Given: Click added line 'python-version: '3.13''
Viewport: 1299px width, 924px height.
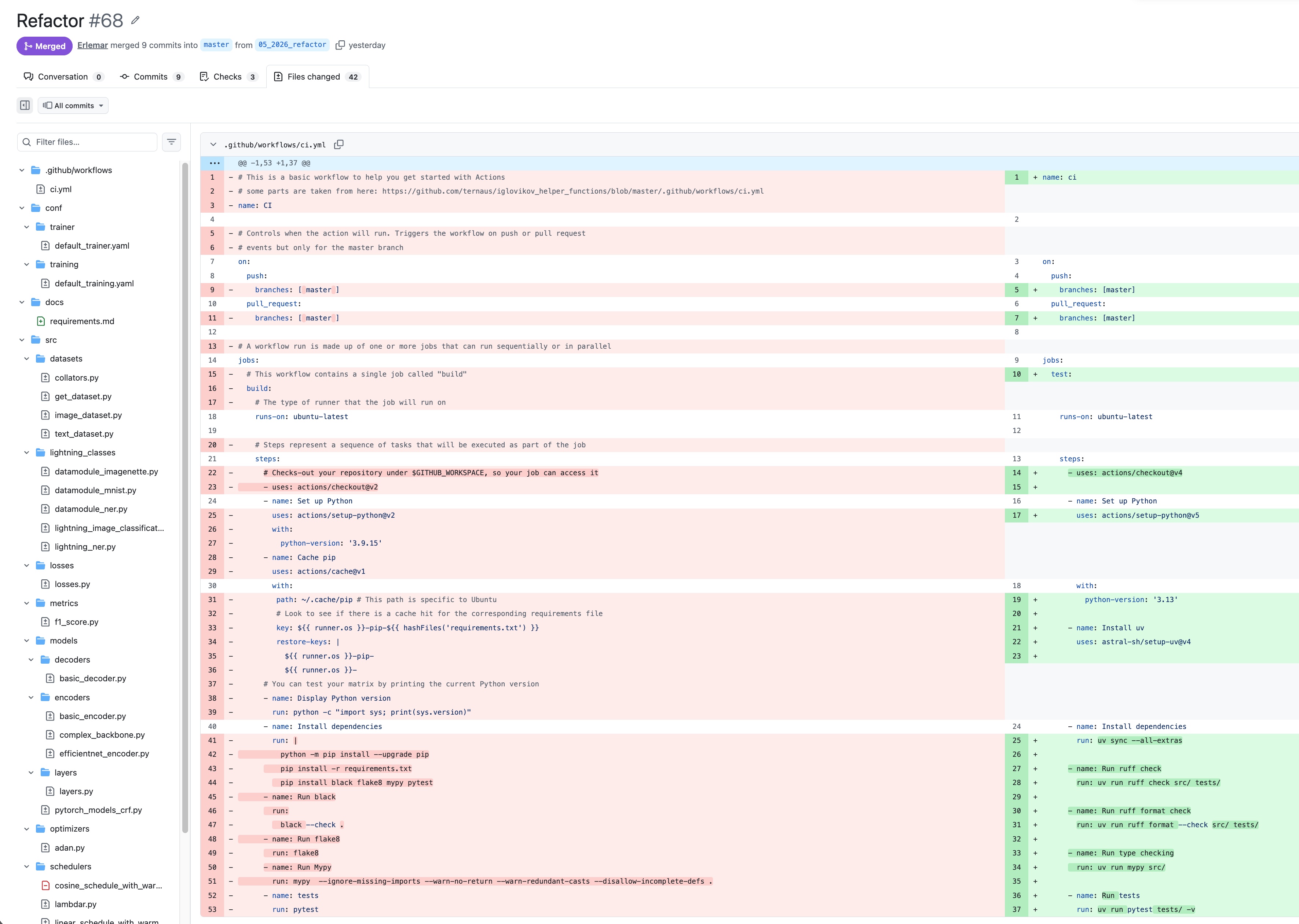Looking at the screenshot, I should [1131, 600].
